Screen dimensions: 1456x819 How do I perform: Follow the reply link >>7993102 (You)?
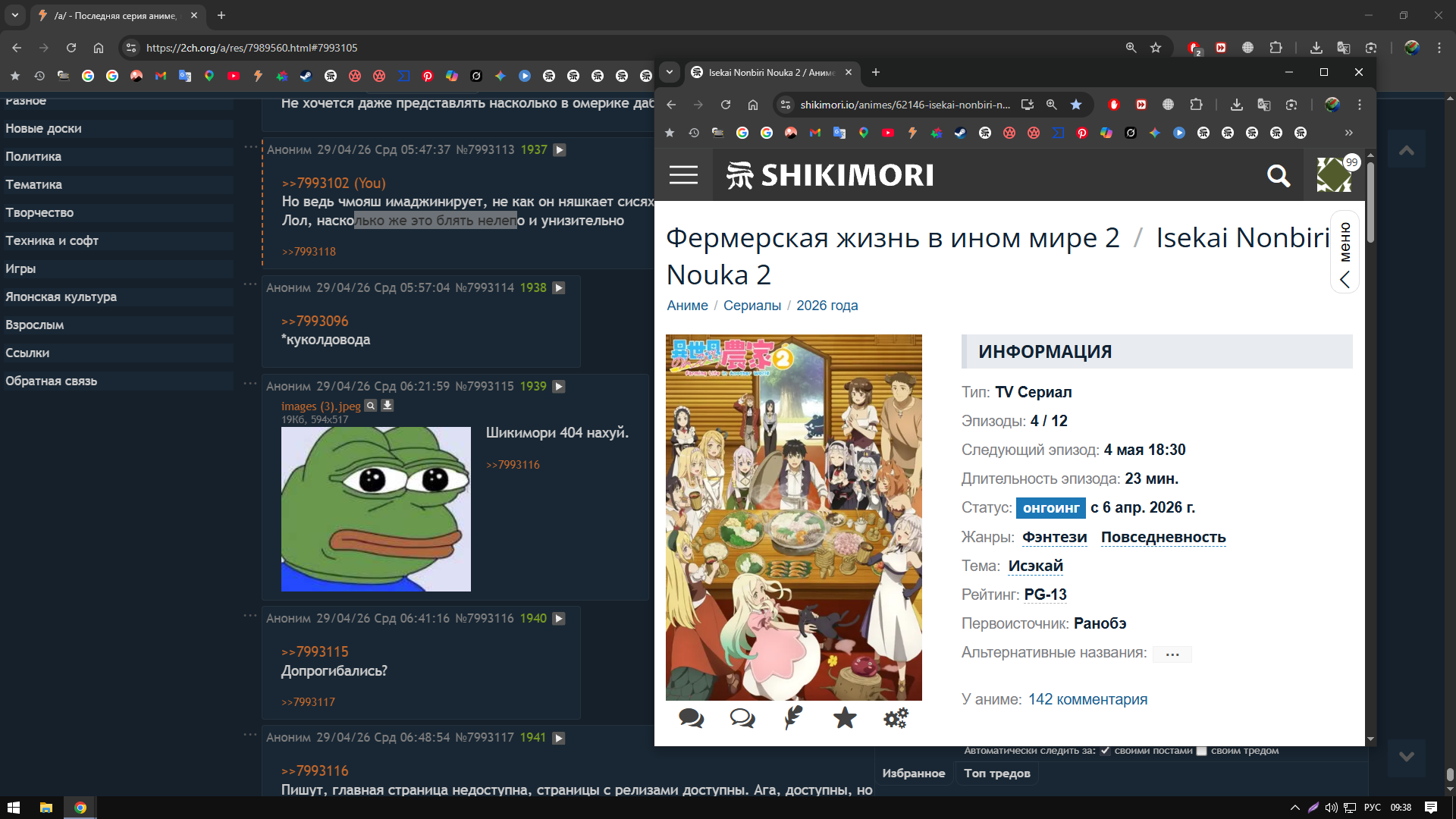pyautogui.click(x=334, y=184)
